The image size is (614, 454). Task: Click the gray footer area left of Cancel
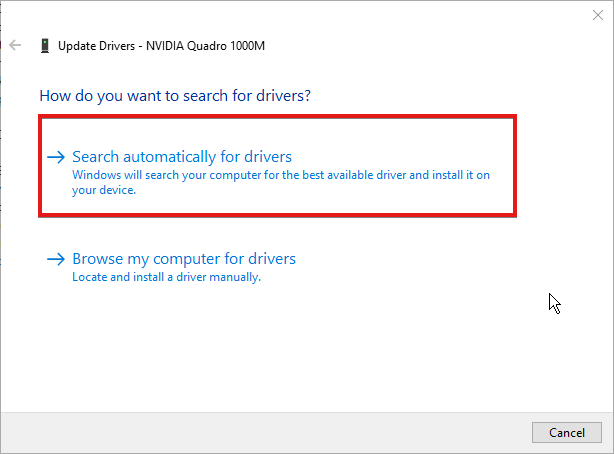[x=270, y=432]
